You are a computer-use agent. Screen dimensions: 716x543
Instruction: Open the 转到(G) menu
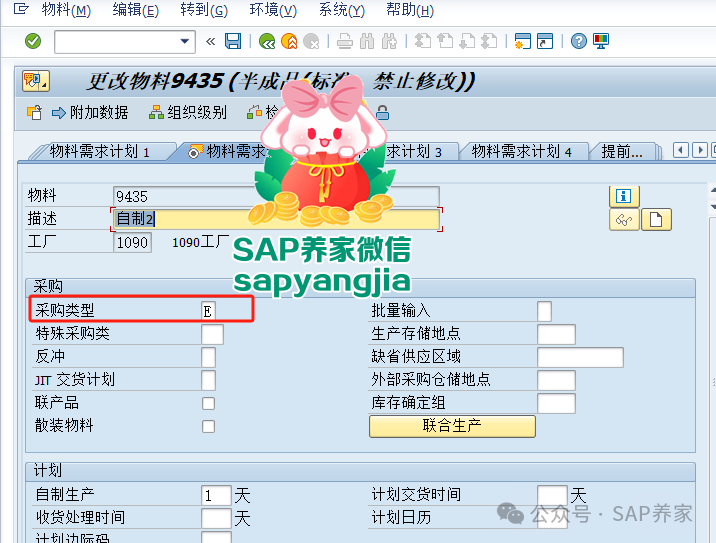point(204,10)
